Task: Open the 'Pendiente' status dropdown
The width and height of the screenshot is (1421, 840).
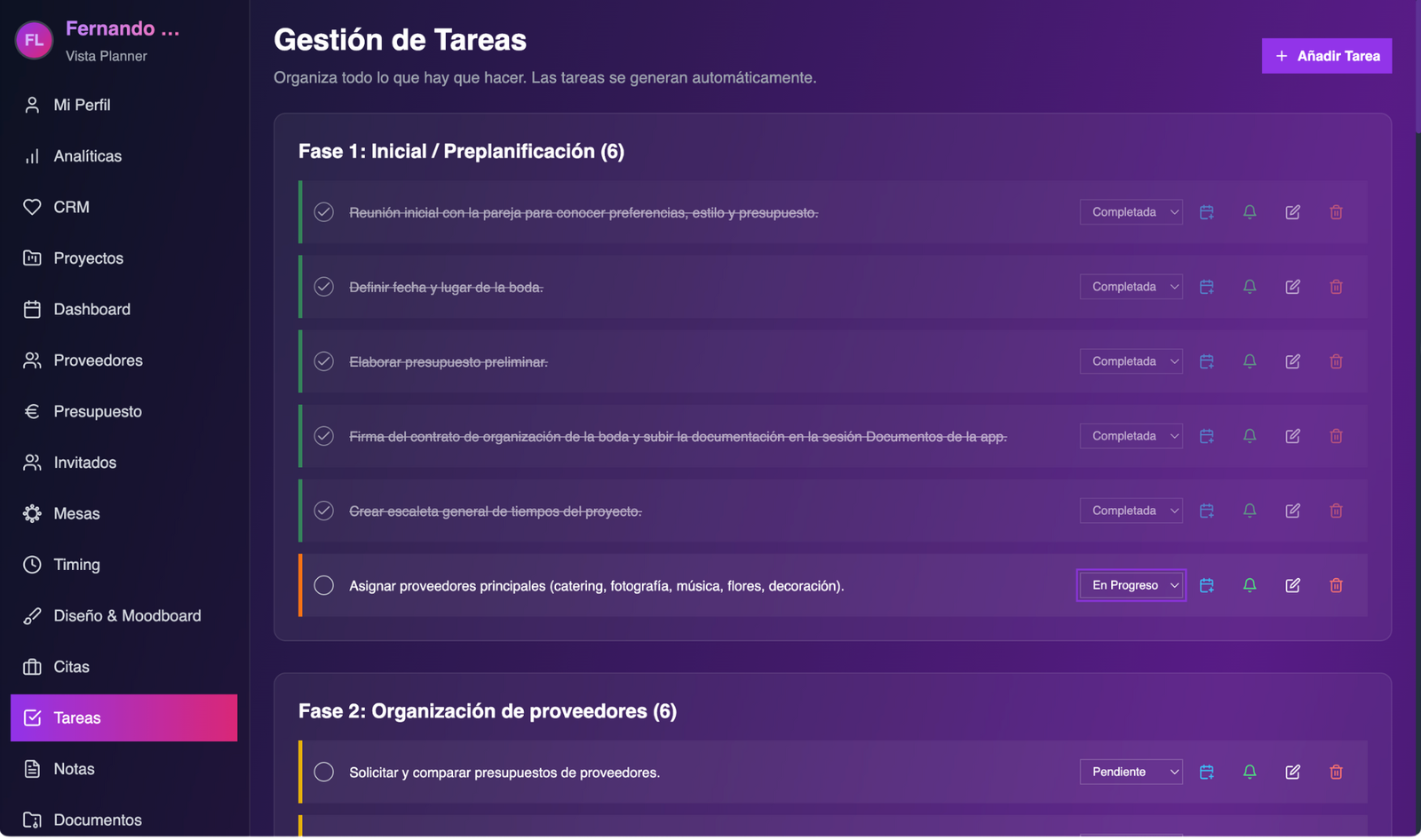Action: (x=1131, y=772)
